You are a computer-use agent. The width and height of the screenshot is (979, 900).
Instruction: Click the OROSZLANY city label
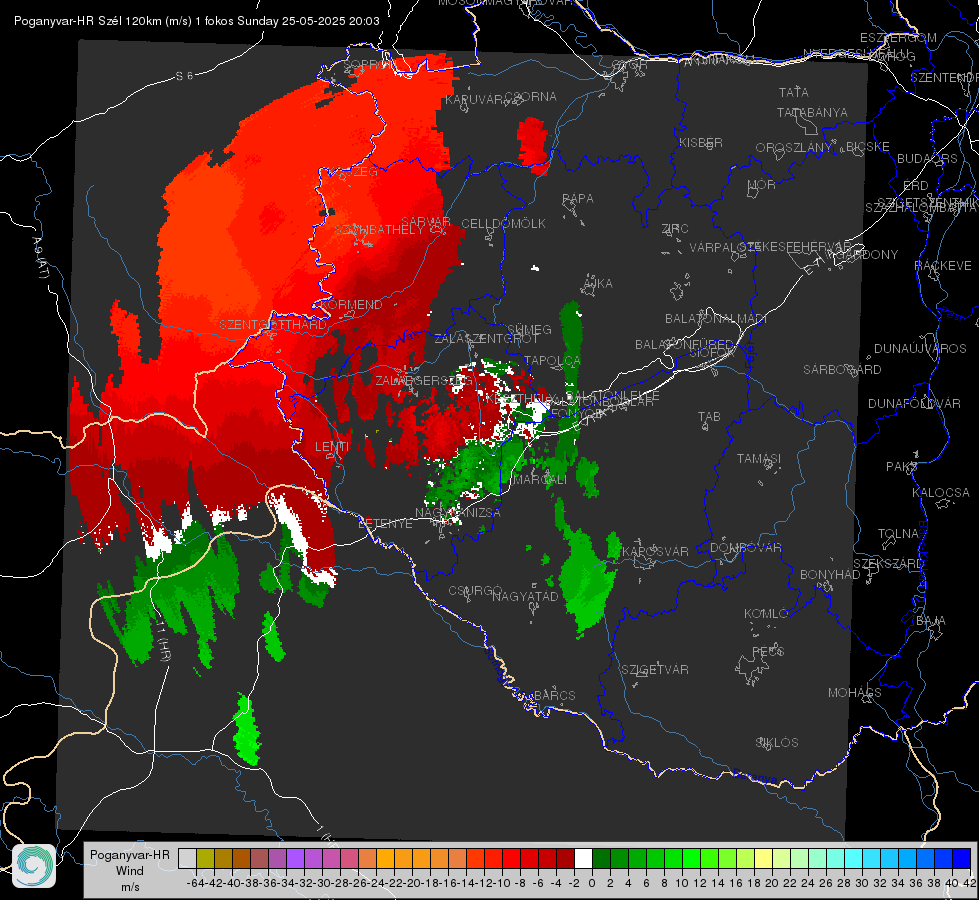tap(794, 148)
